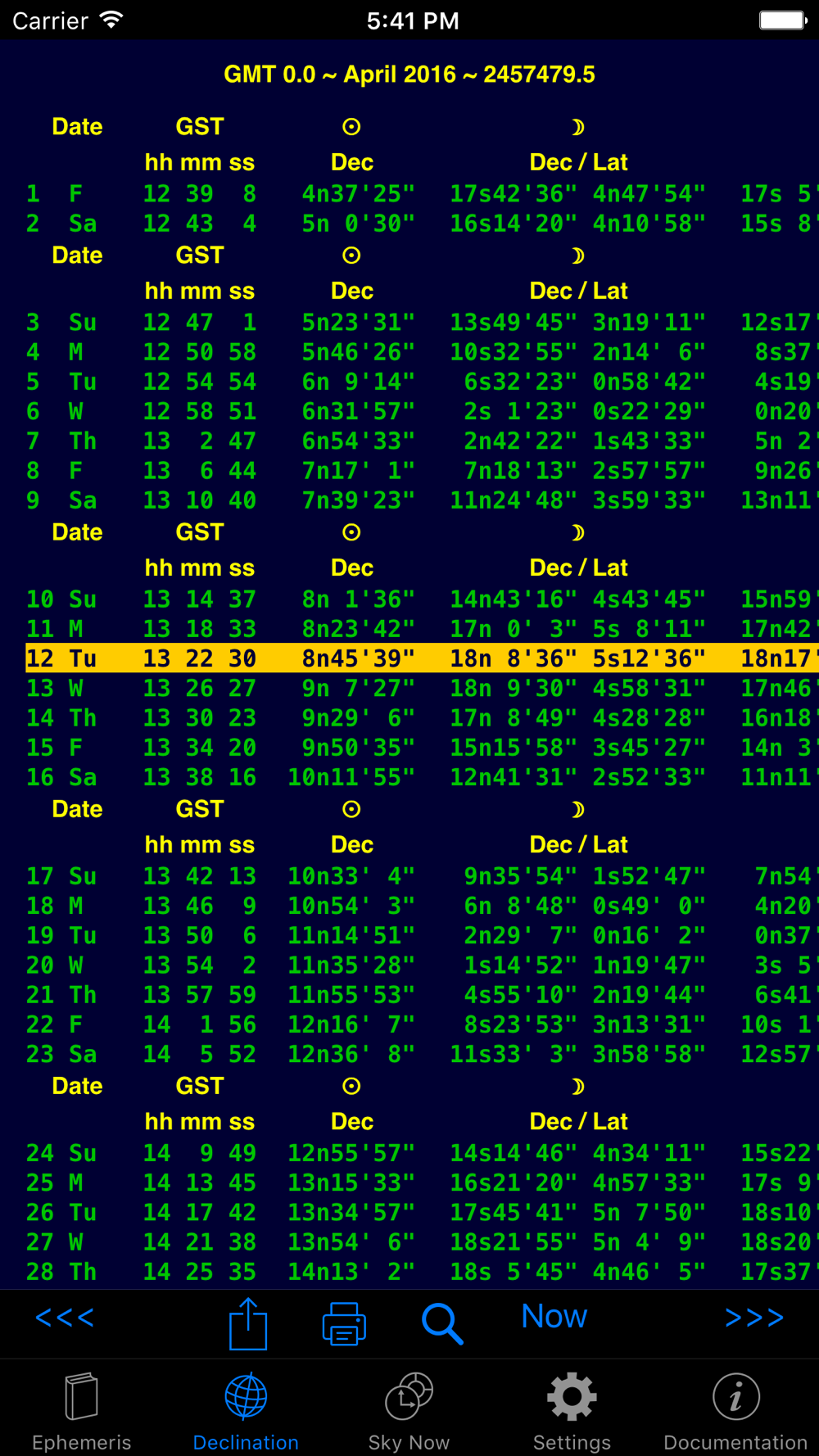Select highlighted row 12 Tu

[422, 658]
